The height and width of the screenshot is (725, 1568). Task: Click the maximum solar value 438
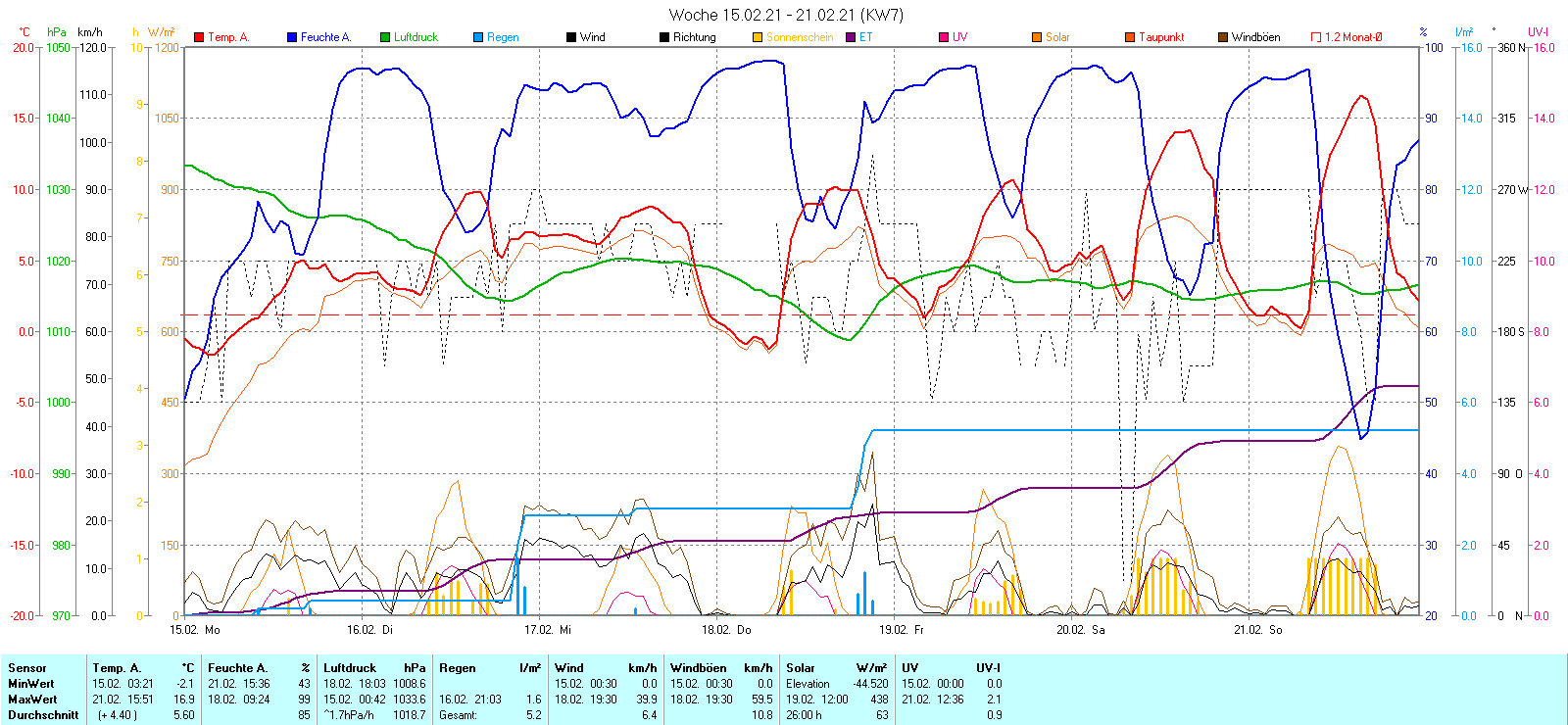(x=879, y=700)
